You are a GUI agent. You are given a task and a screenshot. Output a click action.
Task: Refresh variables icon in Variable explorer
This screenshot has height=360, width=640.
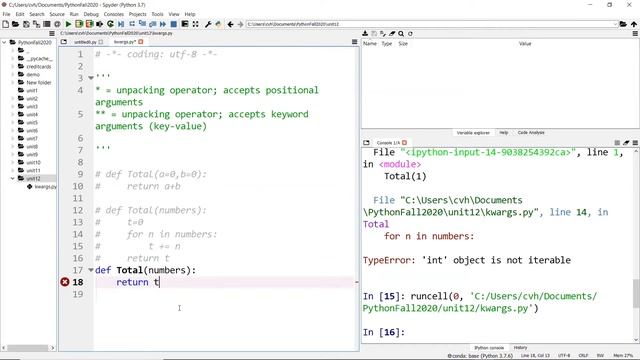[x=410, y=33]
